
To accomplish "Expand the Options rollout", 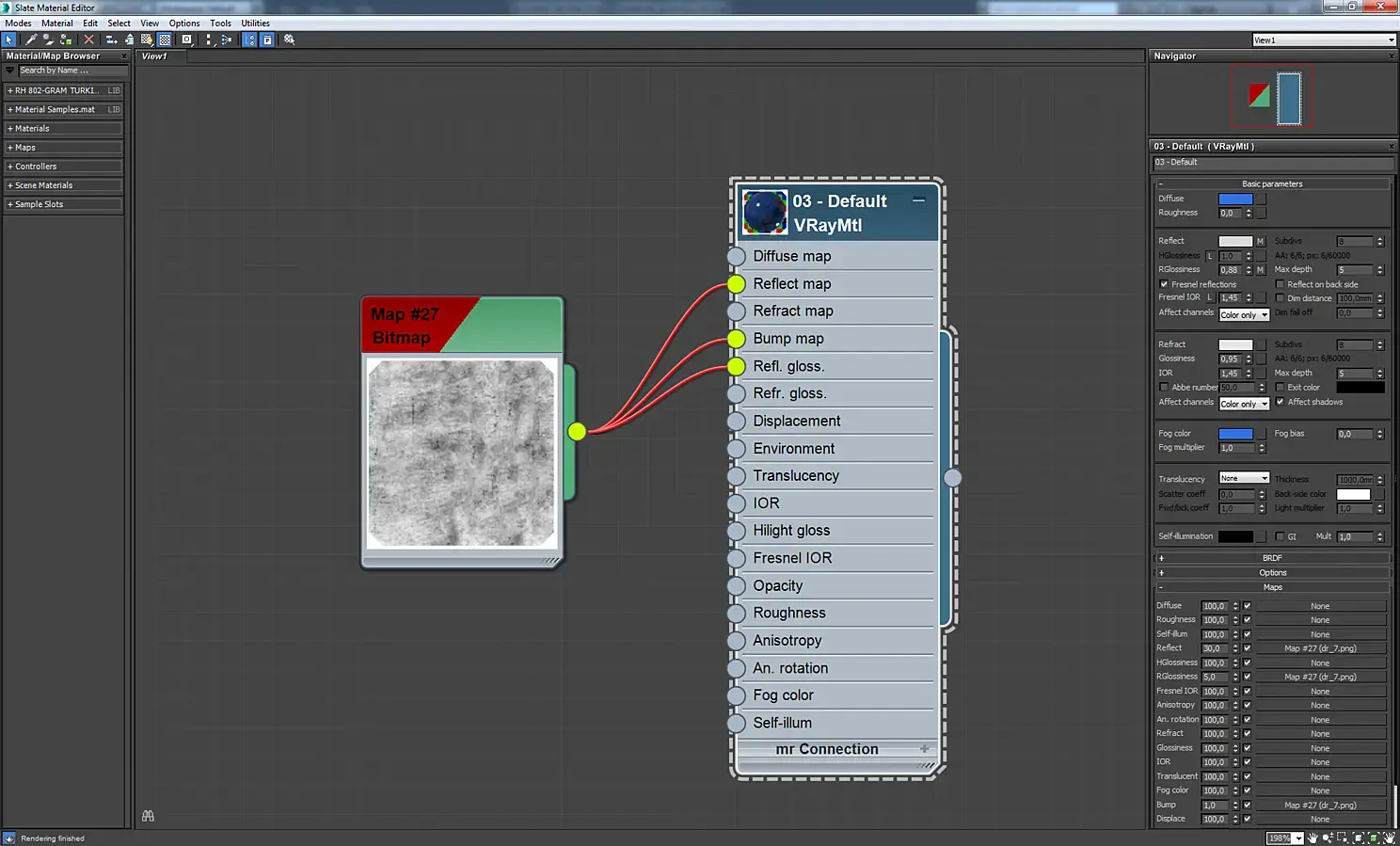I will [1272, 573].
